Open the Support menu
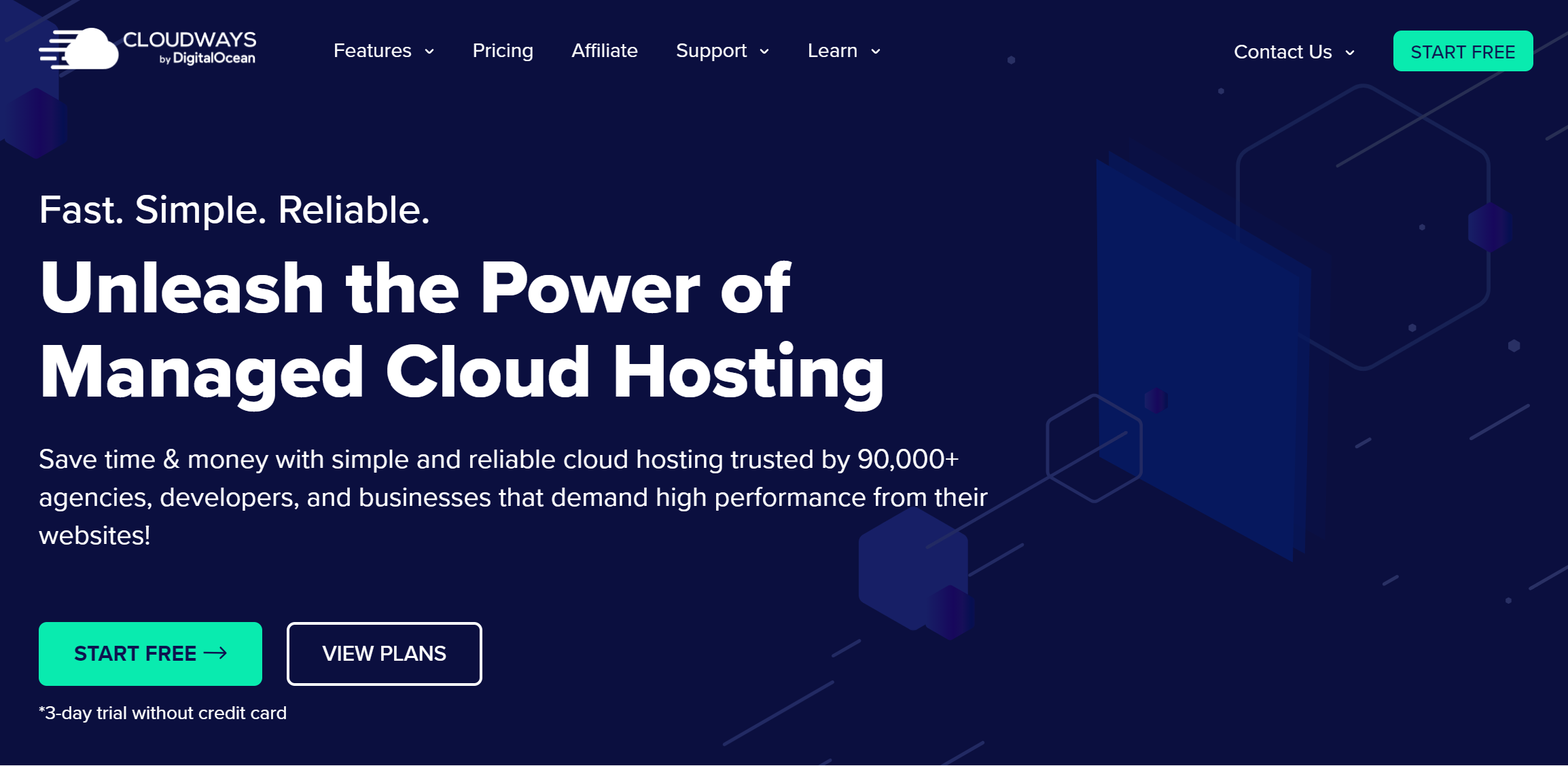This screenshot has width=1568, height=766. pos(711,51)
